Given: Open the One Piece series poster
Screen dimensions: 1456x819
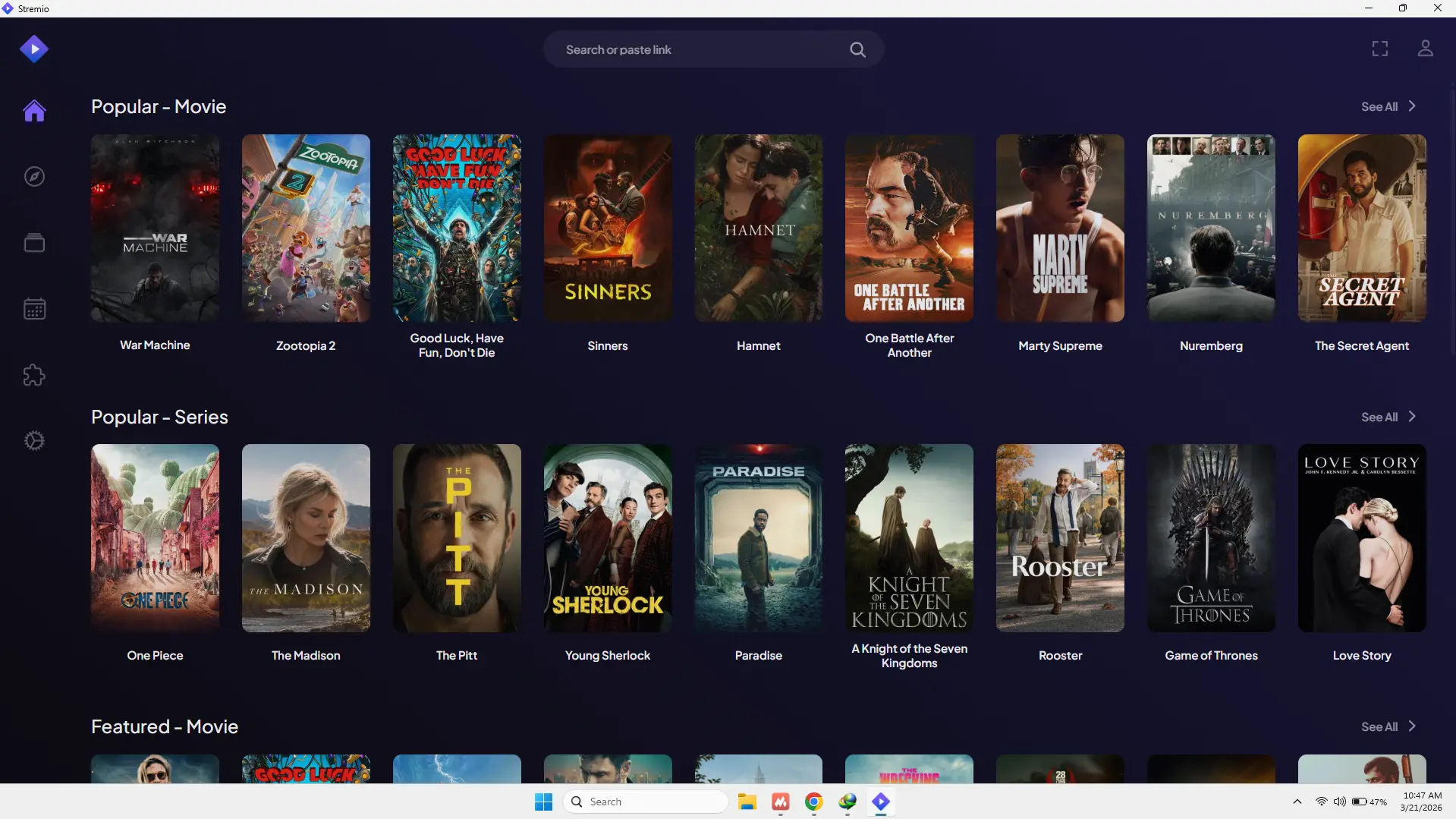Looking at the screenshot, I should point(155,538).
